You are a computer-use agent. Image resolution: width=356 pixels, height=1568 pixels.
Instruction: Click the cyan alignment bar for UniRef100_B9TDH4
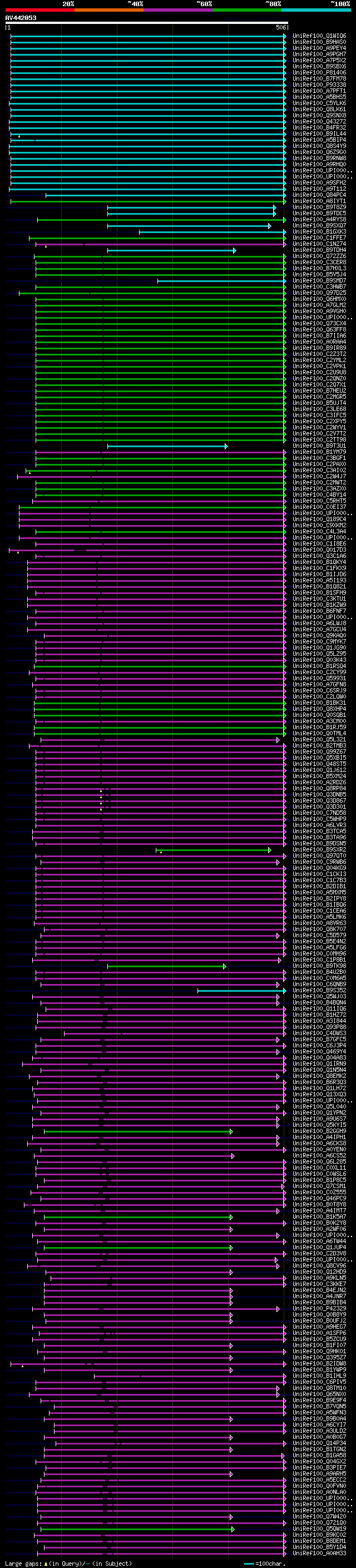pyautogui.click(x=172, y=250)
